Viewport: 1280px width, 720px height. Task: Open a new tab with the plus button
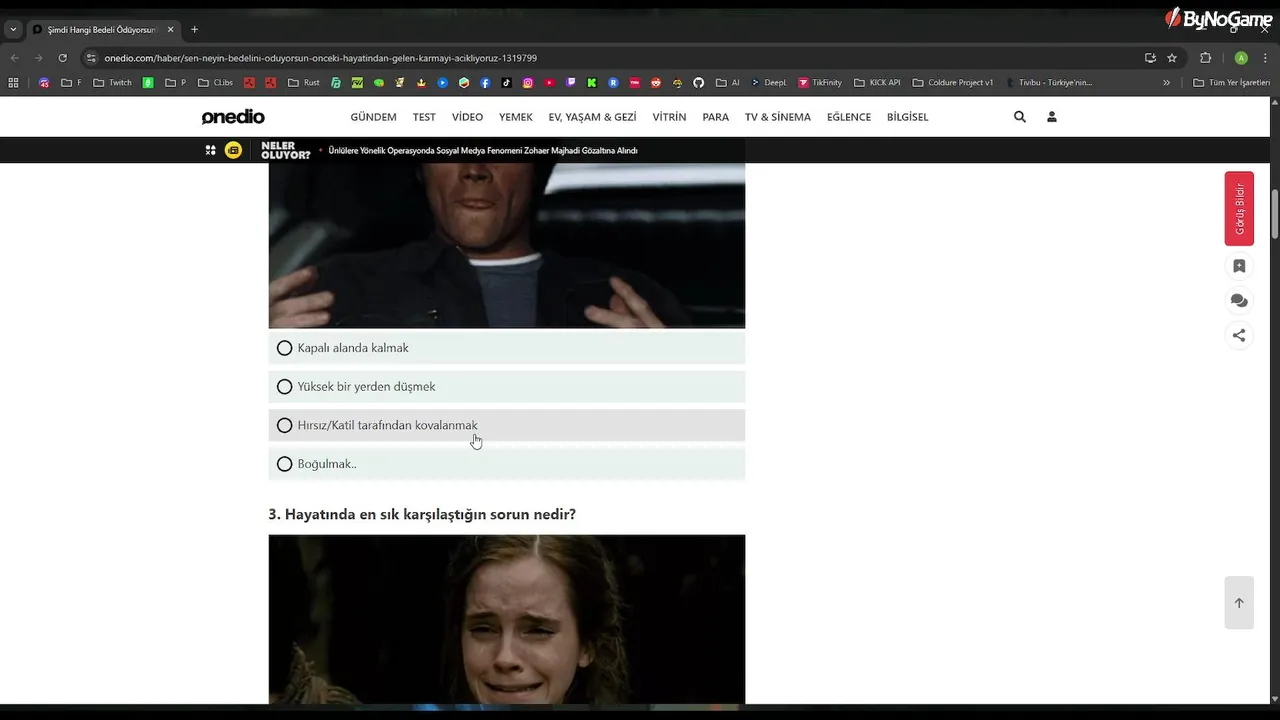(194, 29)
